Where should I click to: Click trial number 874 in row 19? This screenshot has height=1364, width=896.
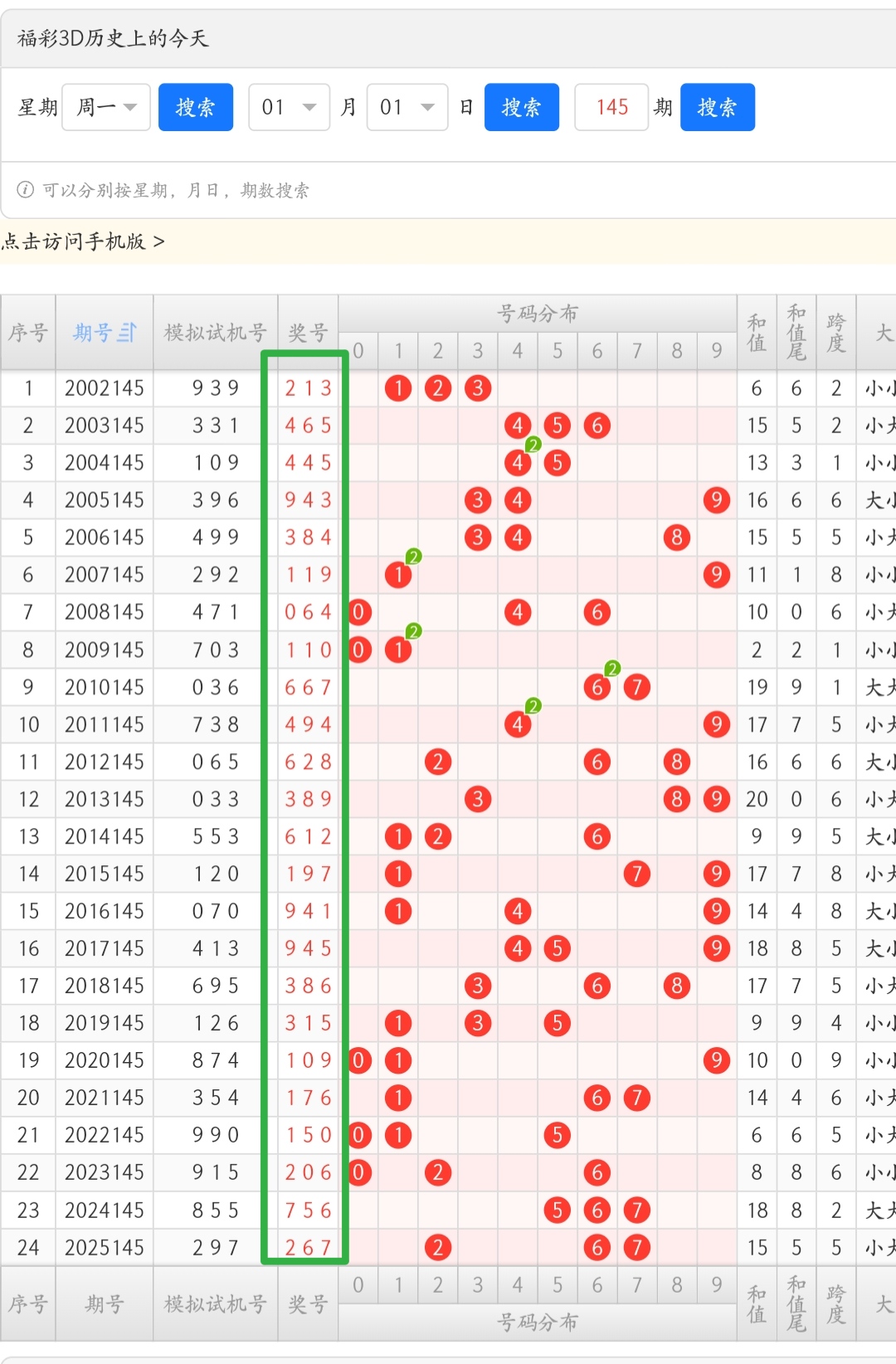[x=216, y=1060]
